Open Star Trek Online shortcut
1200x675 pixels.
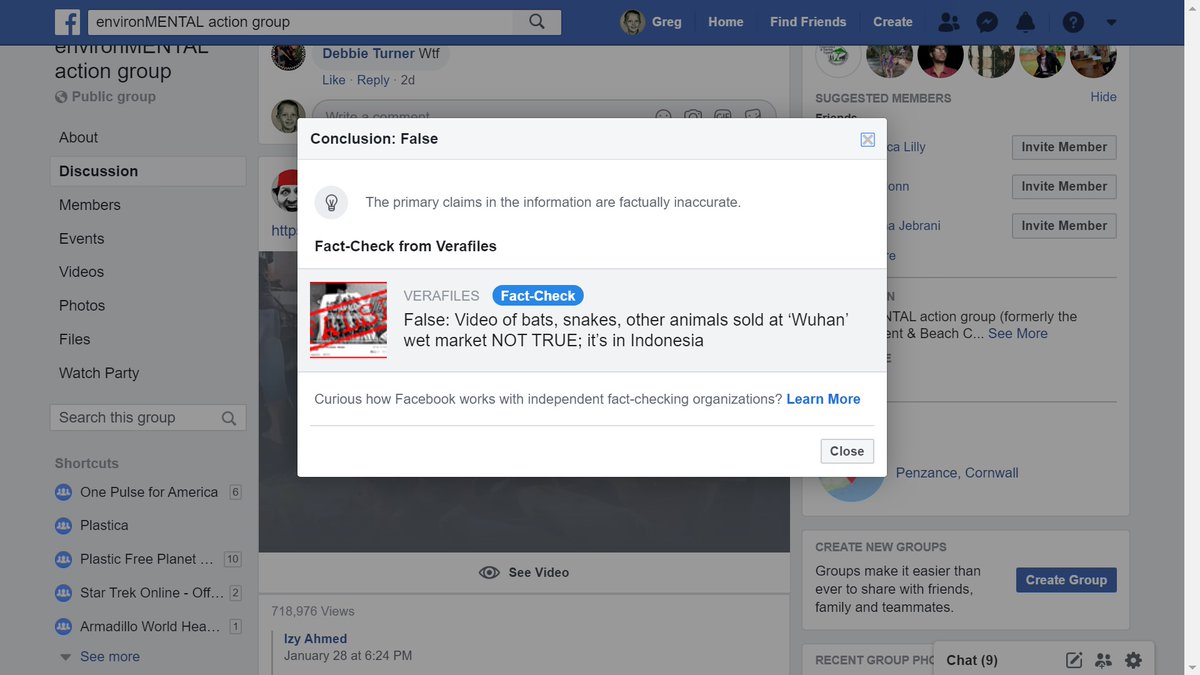coord(152,593)
